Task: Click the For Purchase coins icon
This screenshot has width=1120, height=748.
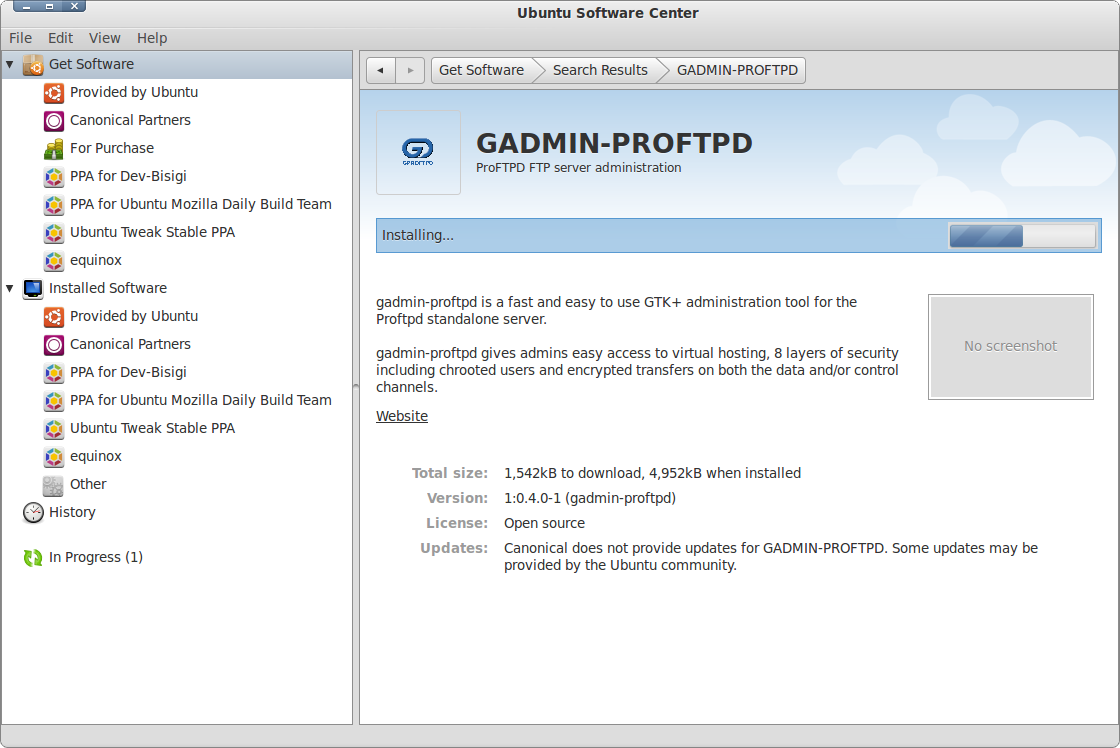Action: click(54, 149)
